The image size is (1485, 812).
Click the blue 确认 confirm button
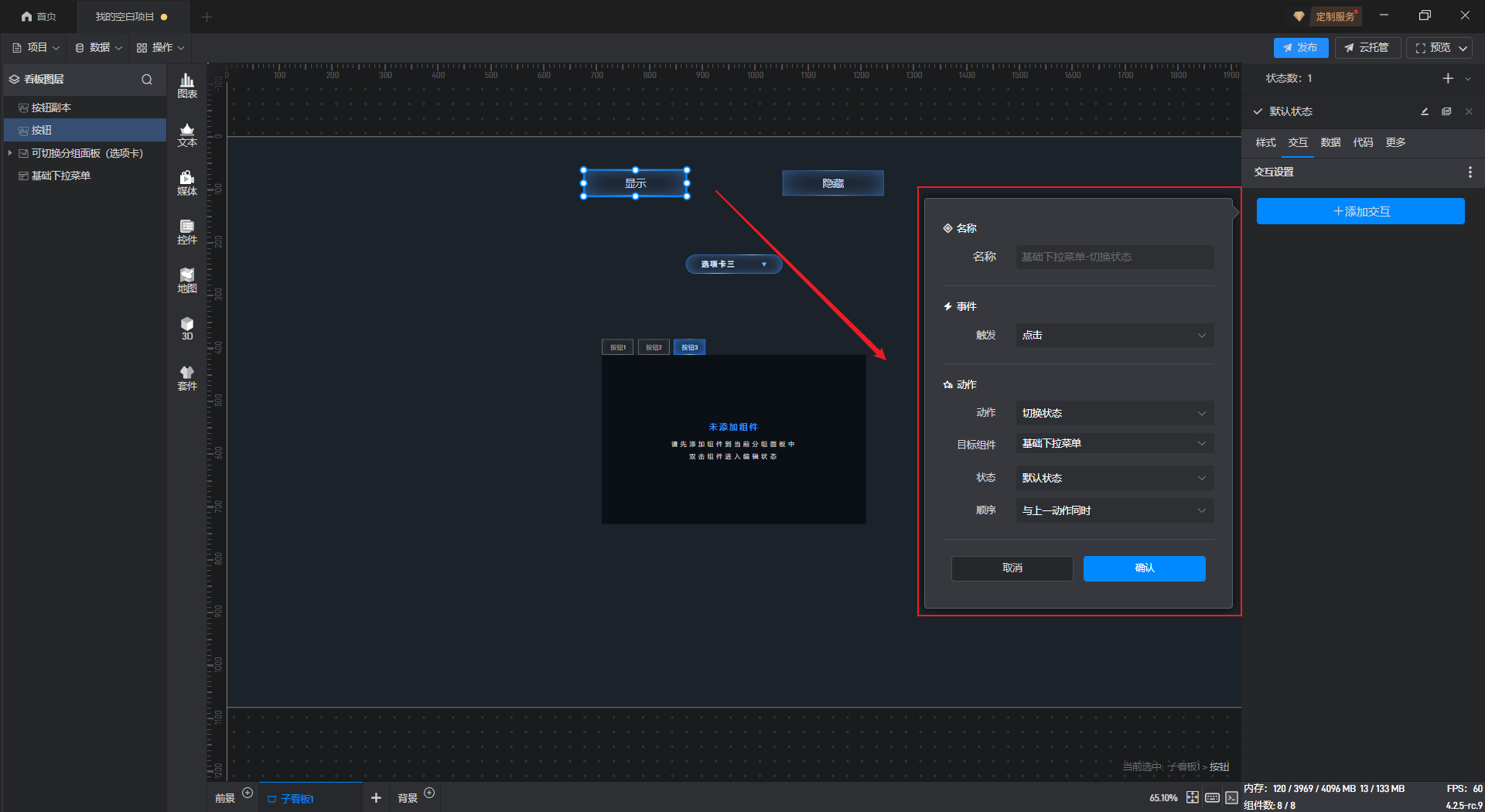tap(1144, 568)
